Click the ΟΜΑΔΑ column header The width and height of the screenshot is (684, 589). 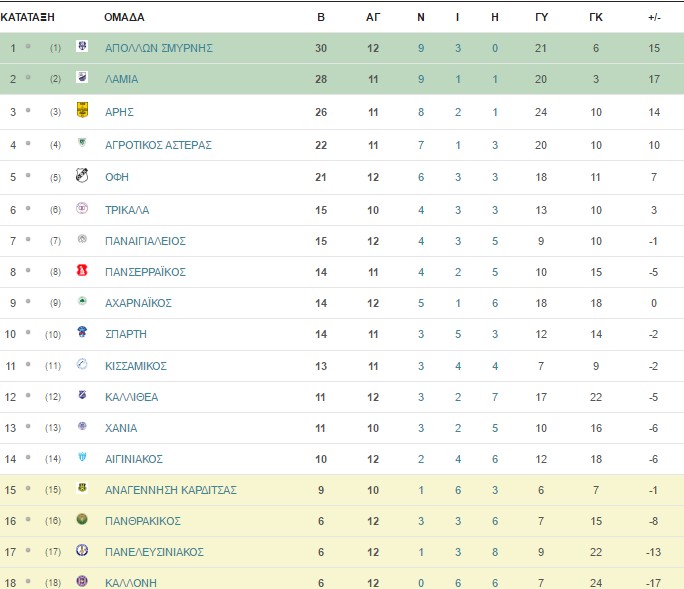pos(124,17)
